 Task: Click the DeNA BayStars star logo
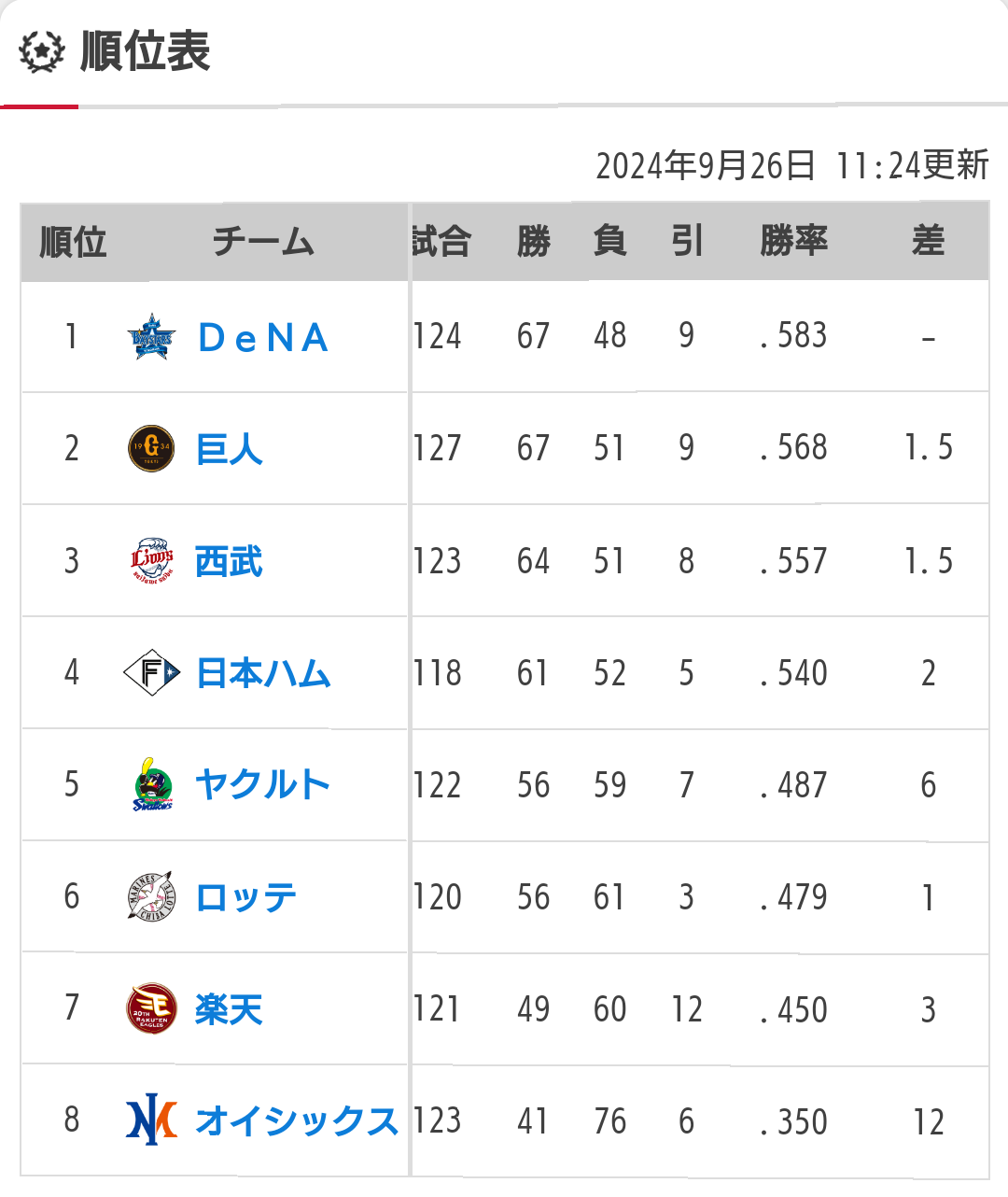[x=151, y=337]
